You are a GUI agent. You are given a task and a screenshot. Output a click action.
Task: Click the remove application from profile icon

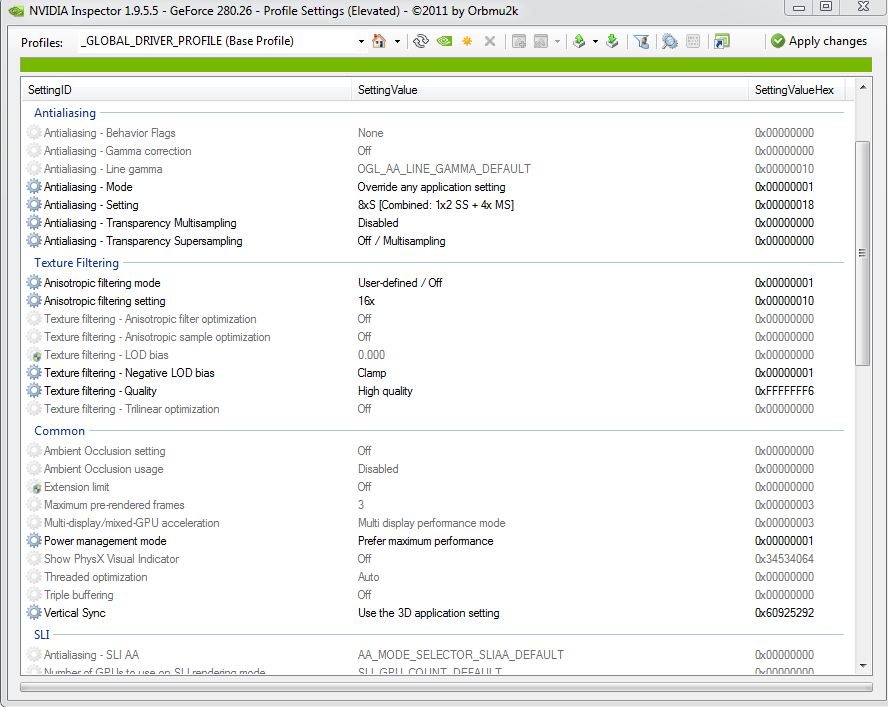[x=541, y=41]
